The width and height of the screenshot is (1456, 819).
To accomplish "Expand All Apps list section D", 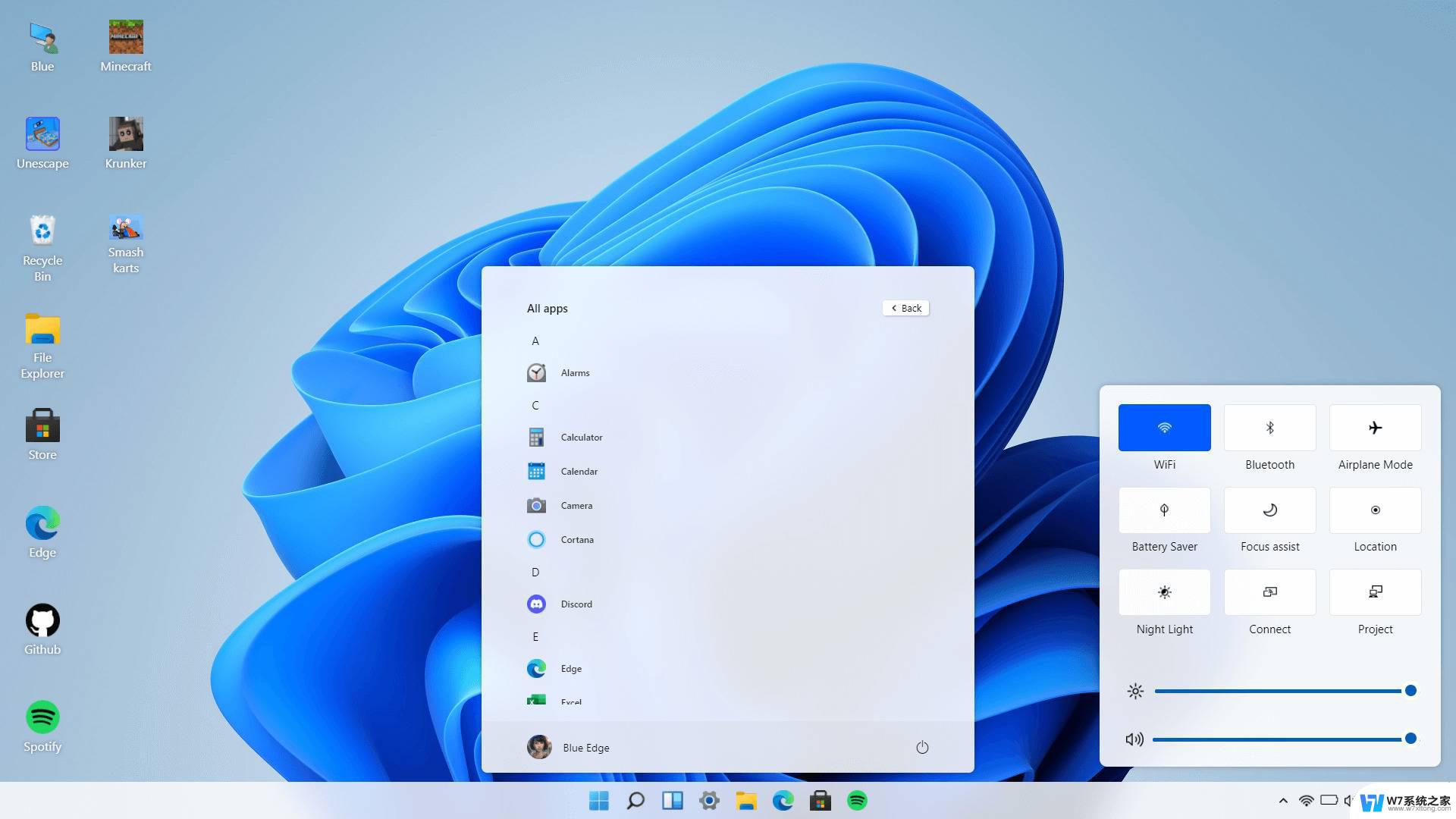I will [x=536, y=571].
